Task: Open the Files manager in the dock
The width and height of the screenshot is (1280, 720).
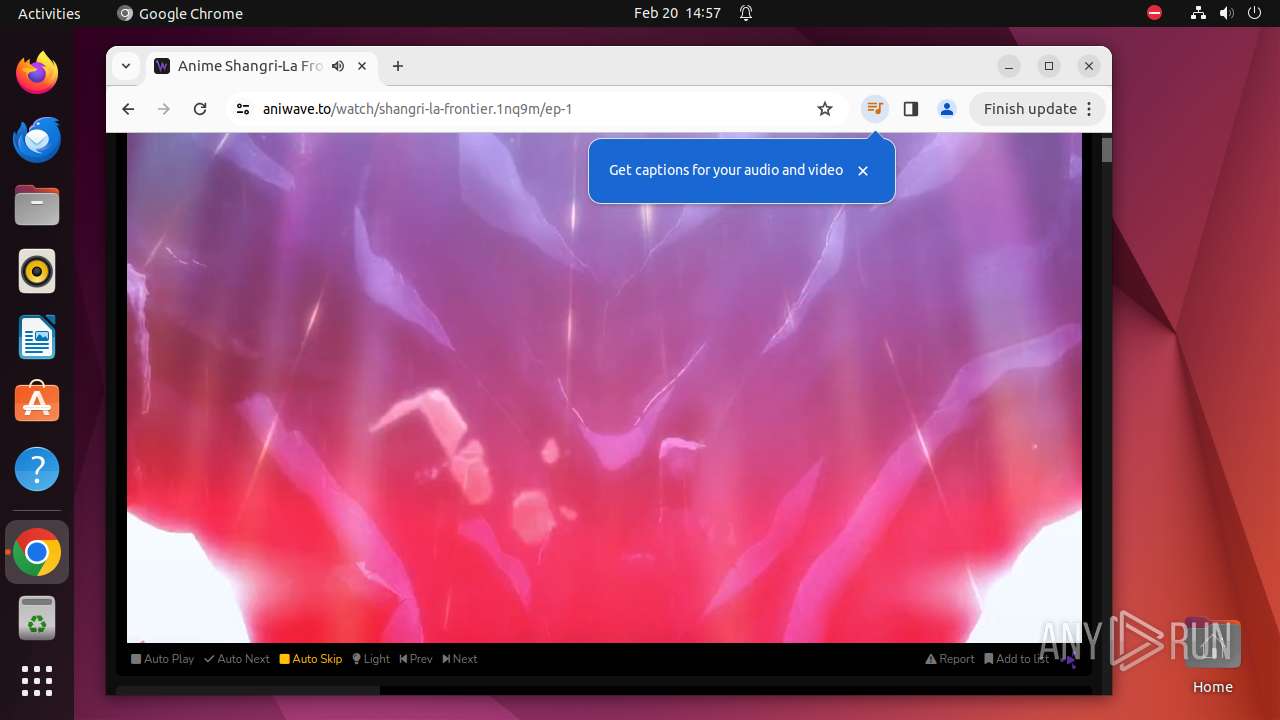Action: tap(37, 205)
